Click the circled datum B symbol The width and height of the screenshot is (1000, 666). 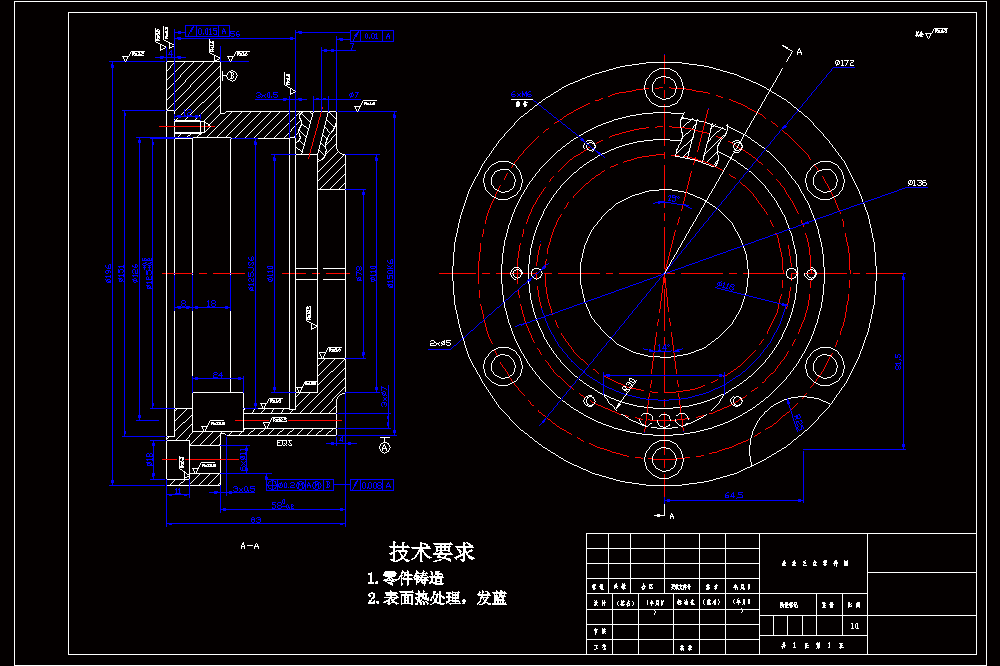click(232, 76)
